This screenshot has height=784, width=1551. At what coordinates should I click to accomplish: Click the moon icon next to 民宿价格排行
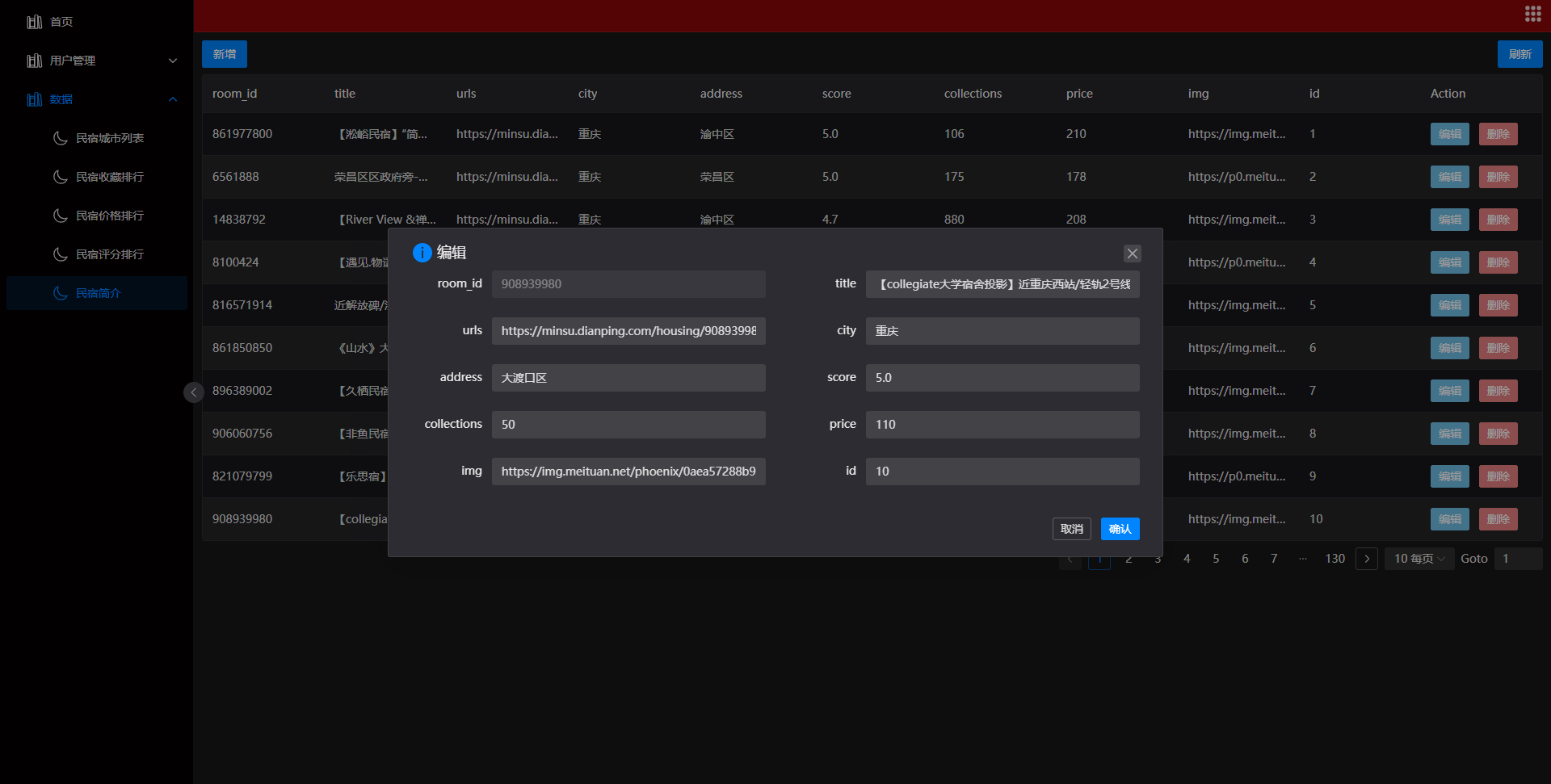pyautogui.click(x=61, y=216)
